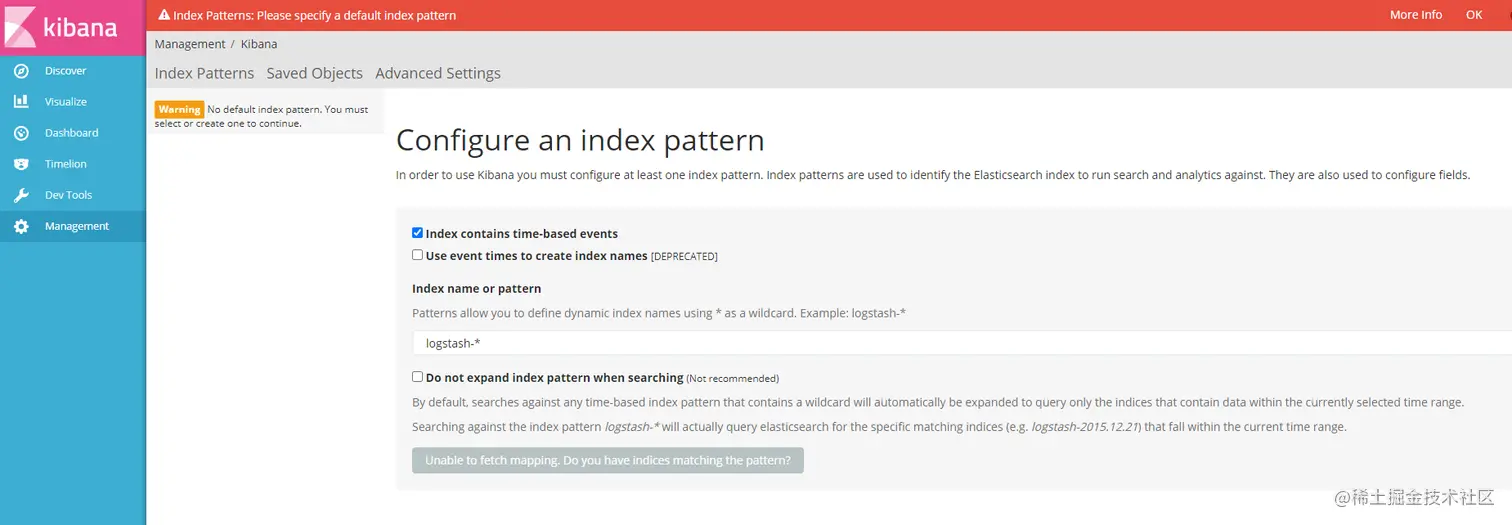The width and height of the screenshot is (1512, 525).
Task: Dismiss the banner with OK button
Action: click(x=1474, y=15)
